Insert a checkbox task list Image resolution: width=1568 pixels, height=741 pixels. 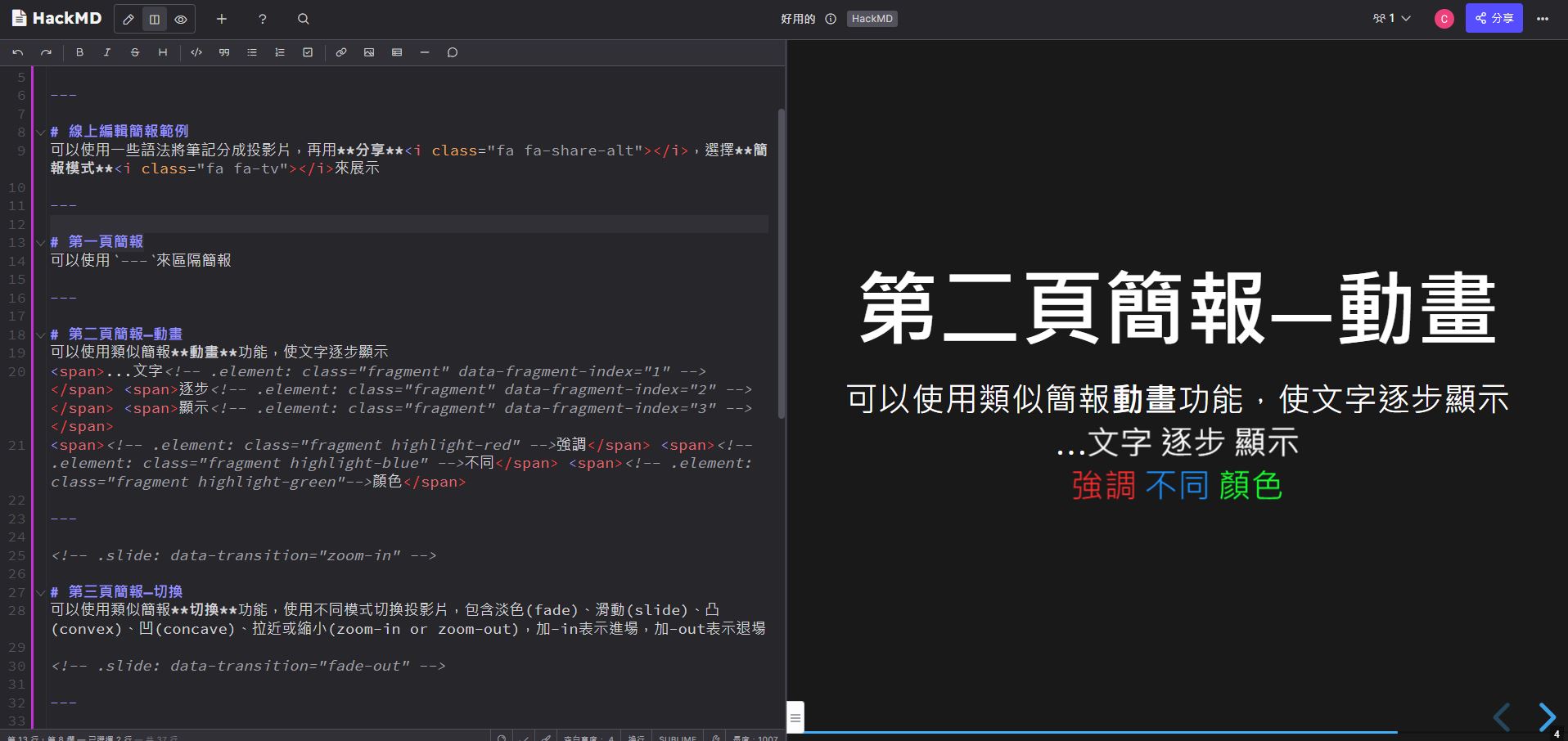click(308, 52)
